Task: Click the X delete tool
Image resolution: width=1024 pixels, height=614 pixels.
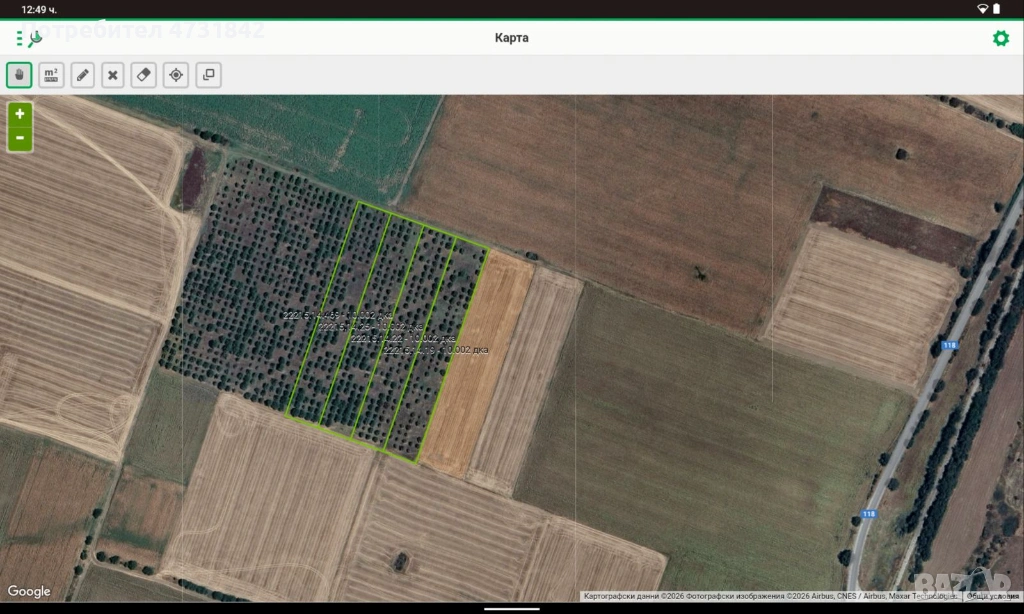Action: point(113,75)
